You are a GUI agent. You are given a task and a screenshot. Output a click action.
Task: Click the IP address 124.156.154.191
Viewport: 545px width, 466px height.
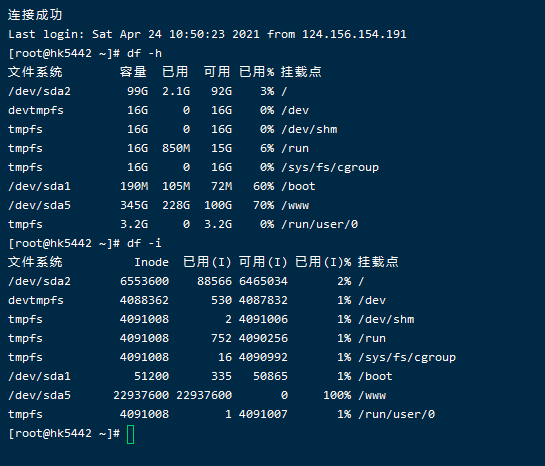(x=354, y=34)
